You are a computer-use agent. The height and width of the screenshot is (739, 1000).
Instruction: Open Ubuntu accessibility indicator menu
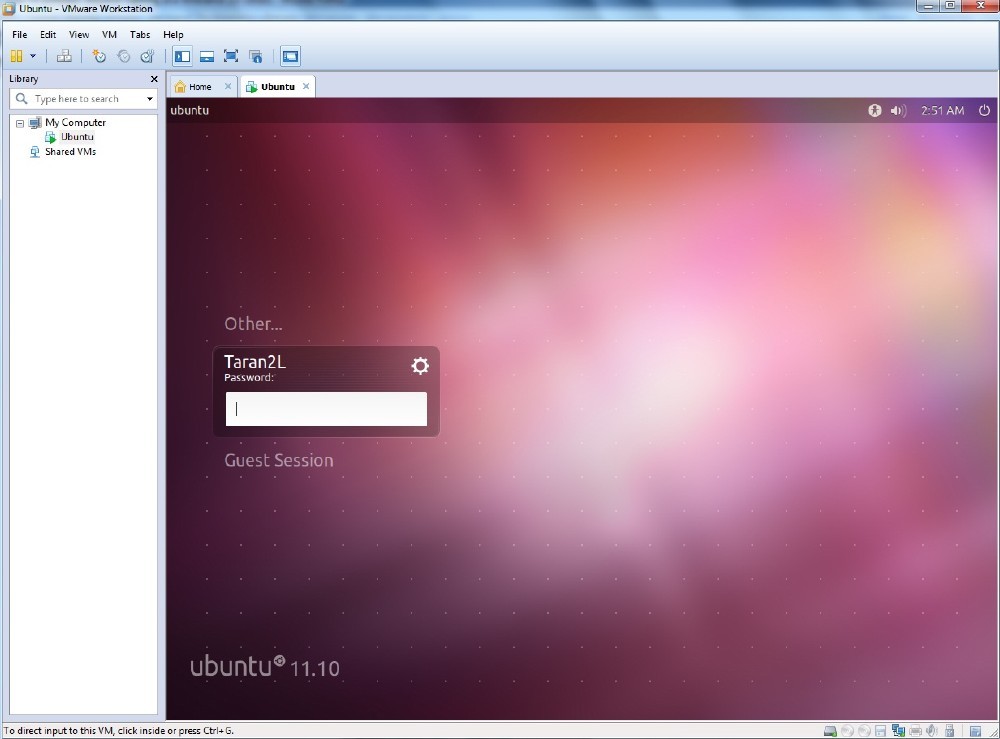(874, 110)
